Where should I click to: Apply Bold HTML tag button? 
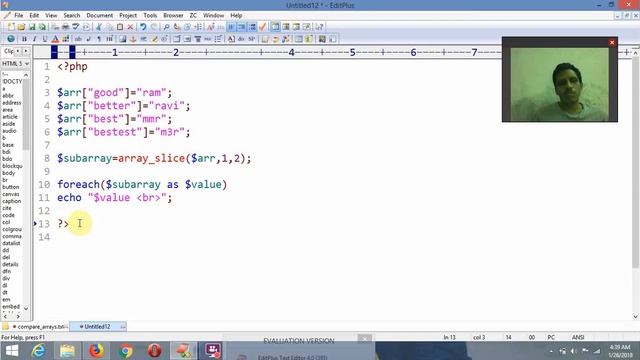coord(24,39)
